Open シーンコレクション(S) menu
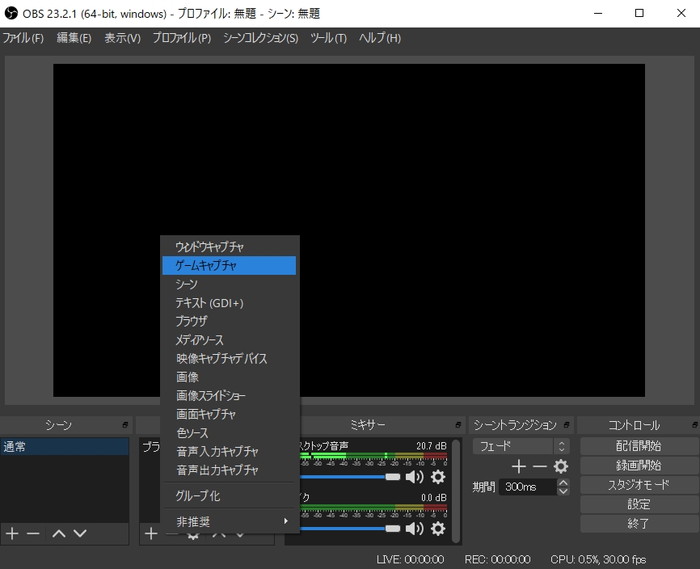The image size is (700, 569). click(261, 38)
